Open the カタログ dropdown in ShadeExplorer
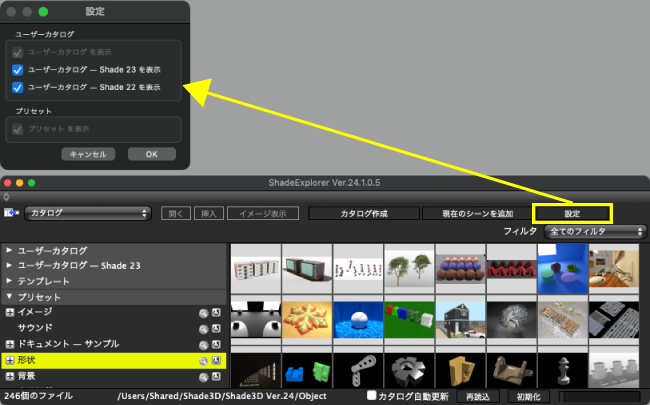This screenshot has width=650, height=405. pos(88,213)
